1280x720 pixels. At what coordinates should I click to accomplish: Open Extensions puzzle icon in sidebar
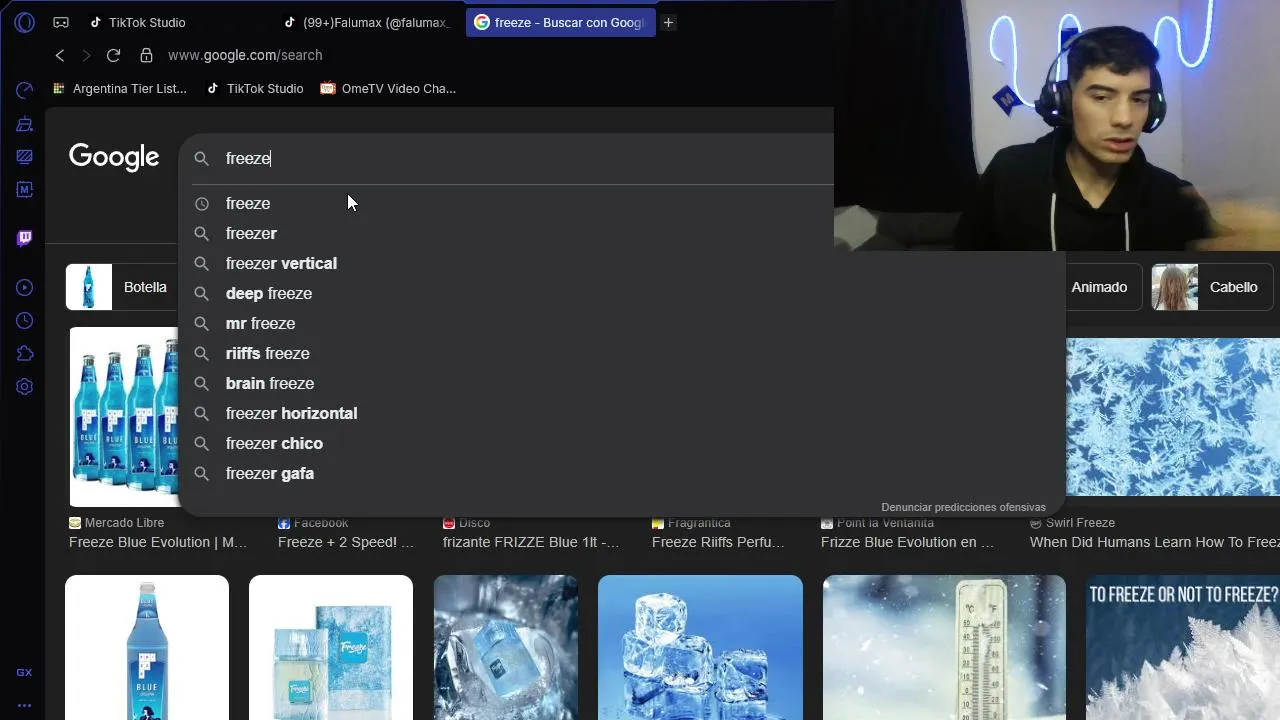[x=25, y=354]
